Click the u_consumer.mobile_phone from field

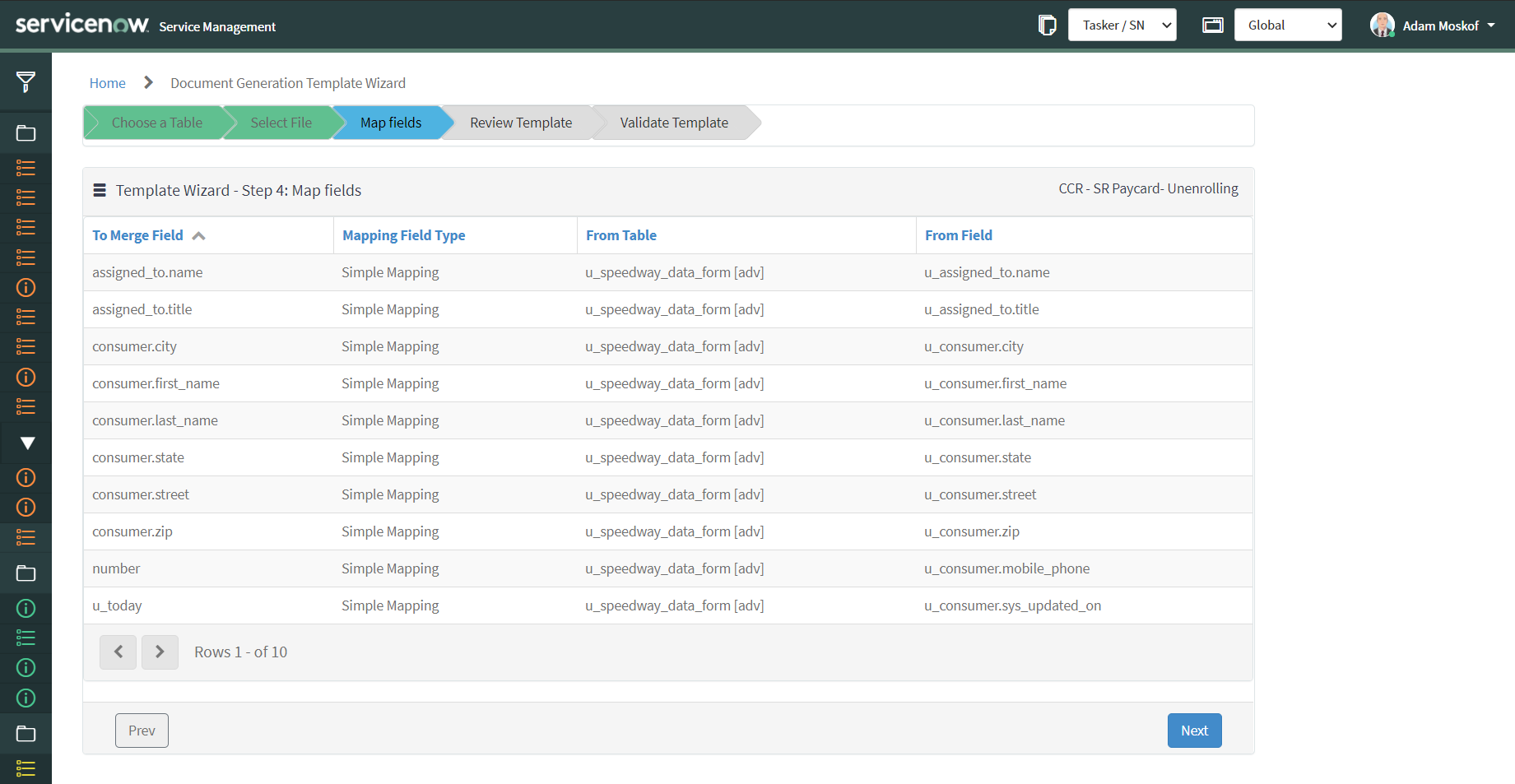pos(1006,568)
